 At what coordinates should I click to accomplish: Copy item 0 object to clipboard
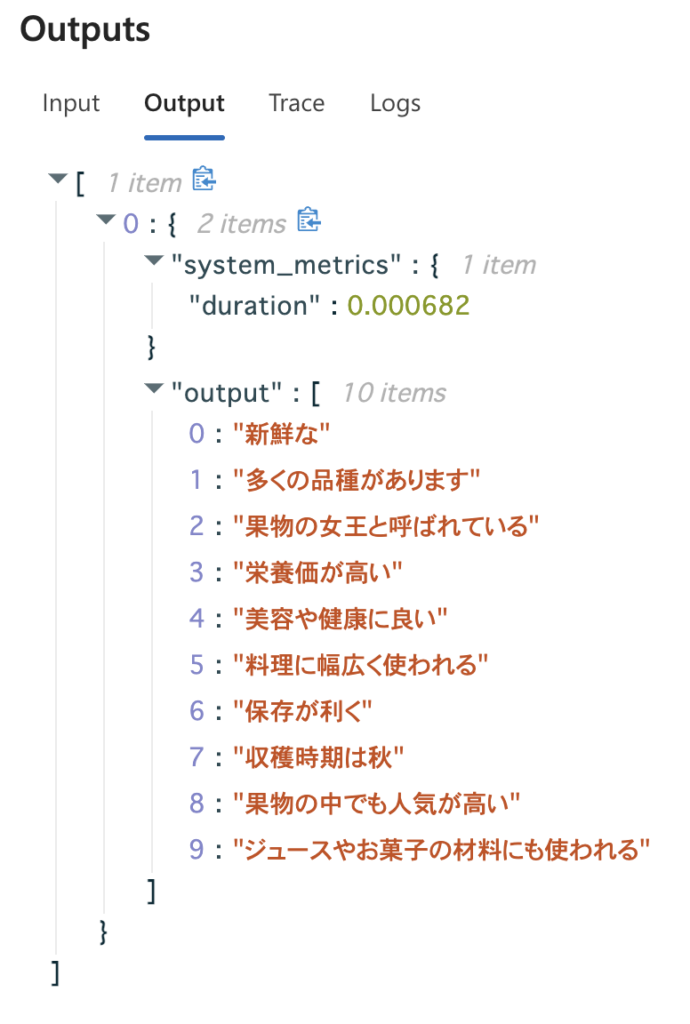[309, 221]
